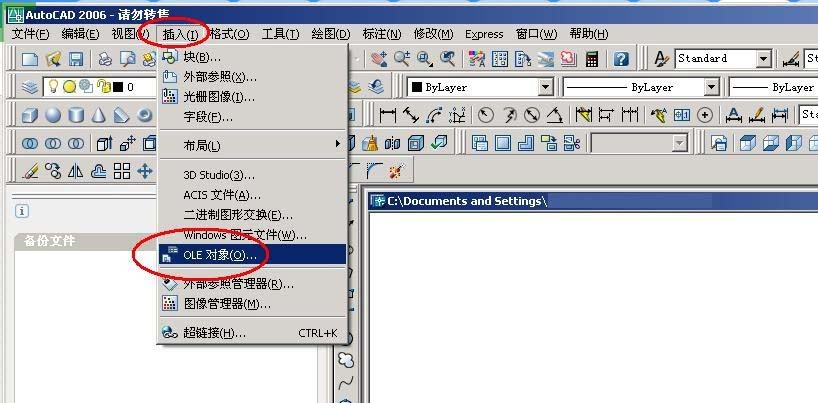Screen dimensions: 818x403
Task: Expand the Standard text style dropdown
Action: coord(764,58)
